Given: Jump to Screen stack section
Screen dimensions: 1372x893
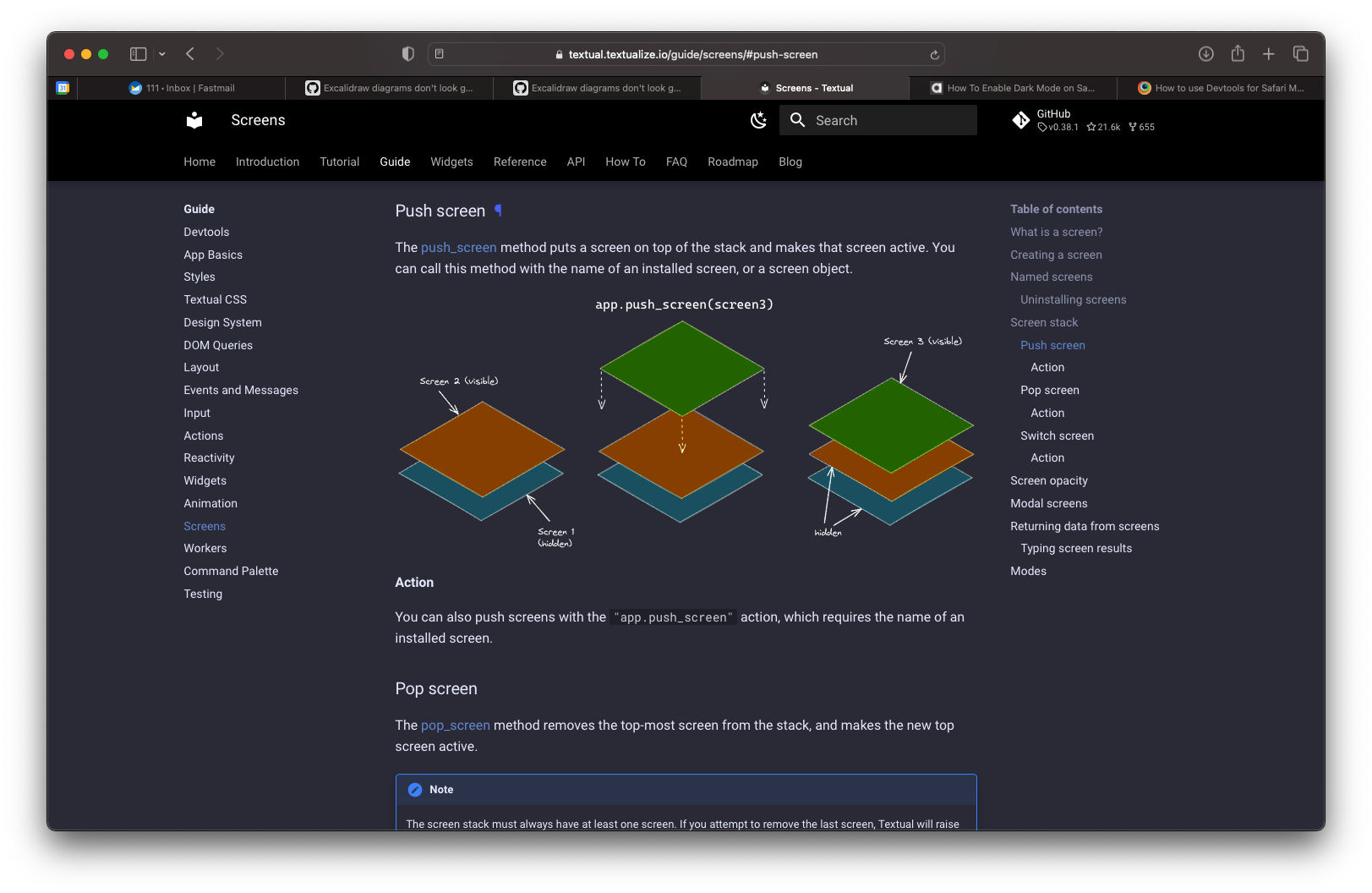Looking at the screenshot, I should pyautogui.click(x=1044, y=322).
